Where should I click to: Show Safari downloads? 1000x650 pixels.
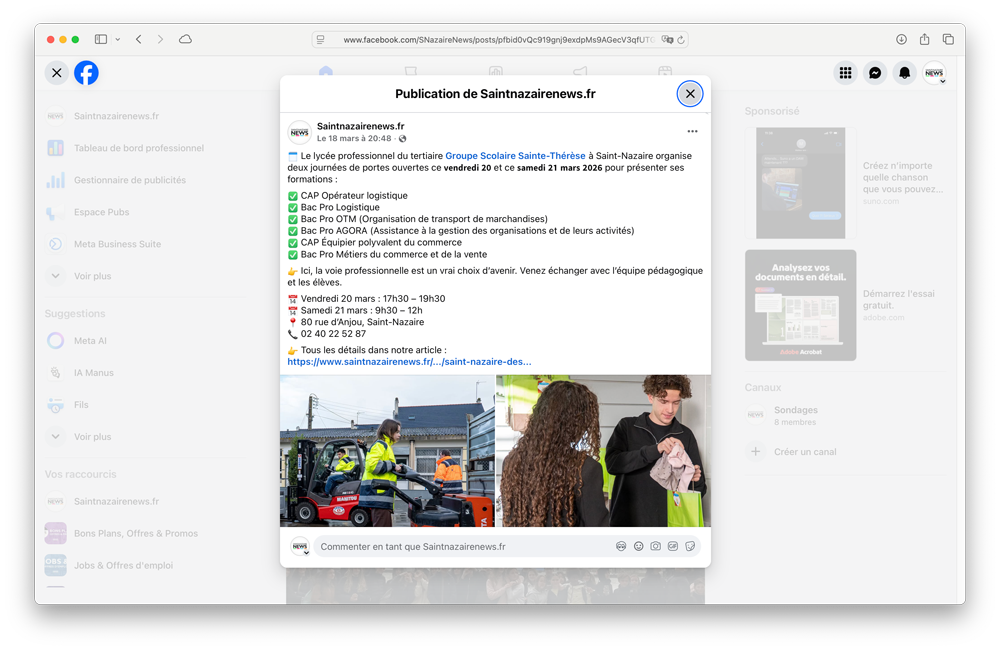[x=901, y=40]
